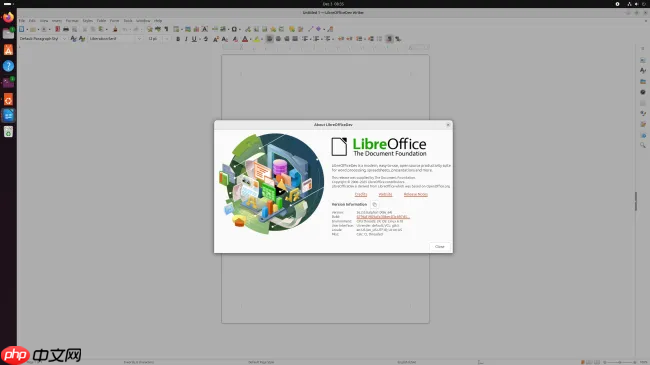Screen dimensions: 650x365
Task: Click the Save icon in toolbar
Action: coord(44,29)
